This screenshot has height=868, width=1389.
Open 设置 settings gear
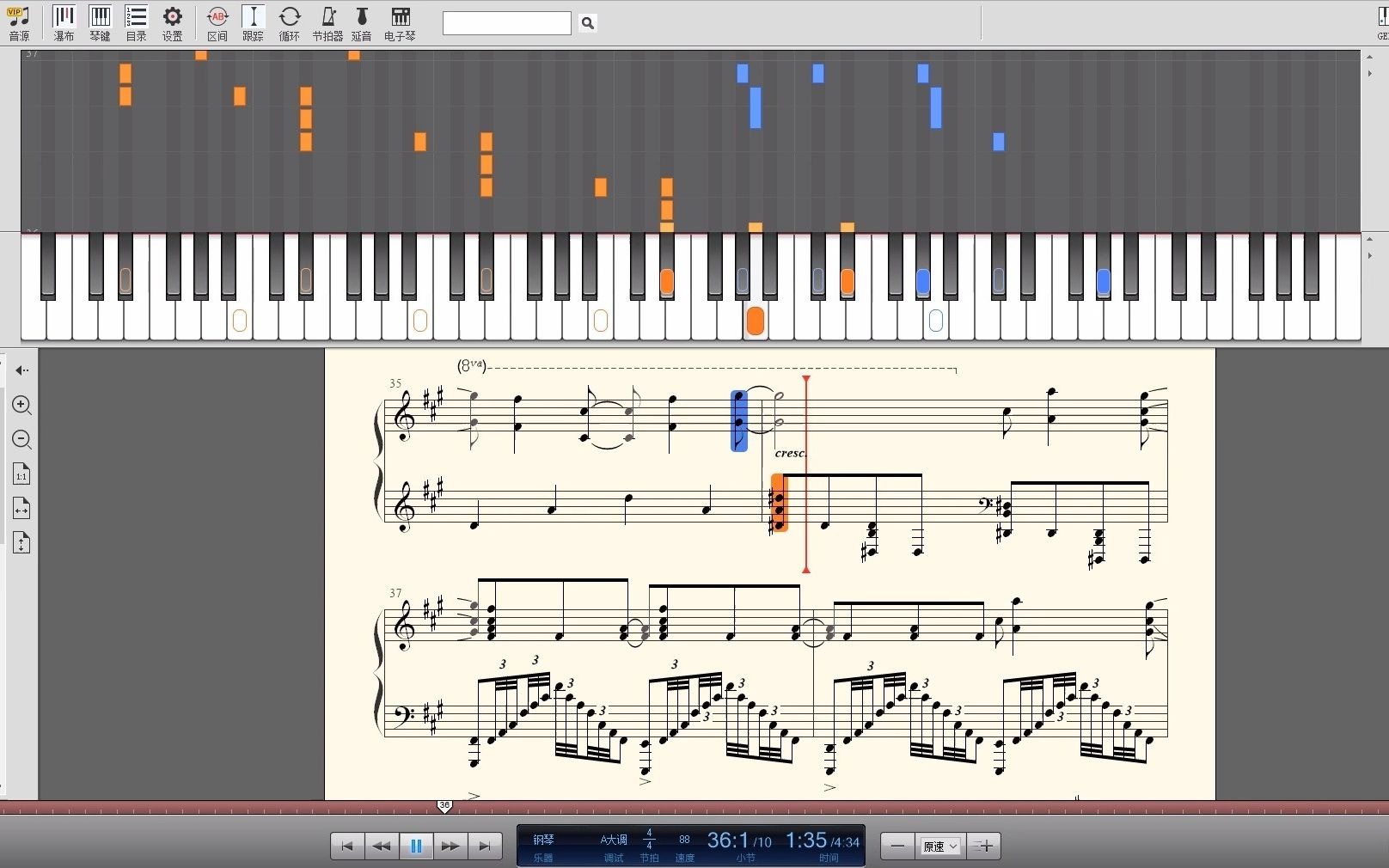coord(172,23)
